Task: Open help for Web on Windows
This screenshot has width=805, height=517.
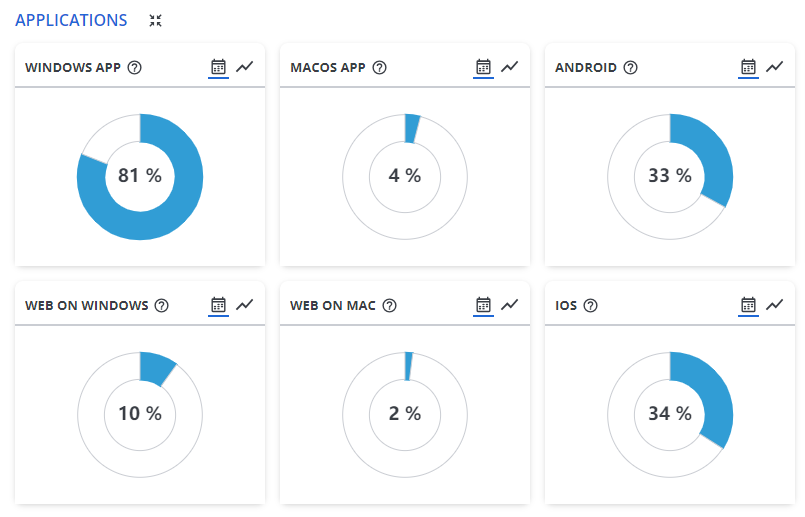Action: [x=161, y=306]
